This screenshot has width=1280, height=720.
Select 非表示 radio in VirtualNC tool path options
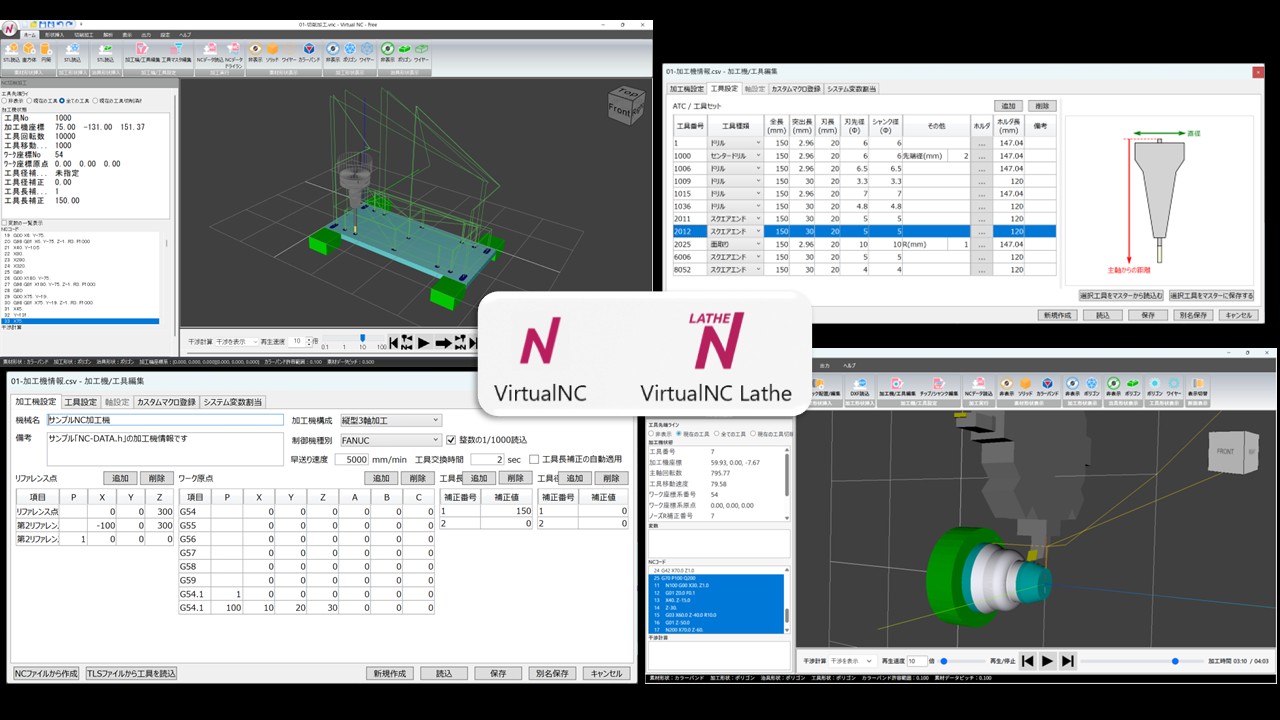coord(5,101)
